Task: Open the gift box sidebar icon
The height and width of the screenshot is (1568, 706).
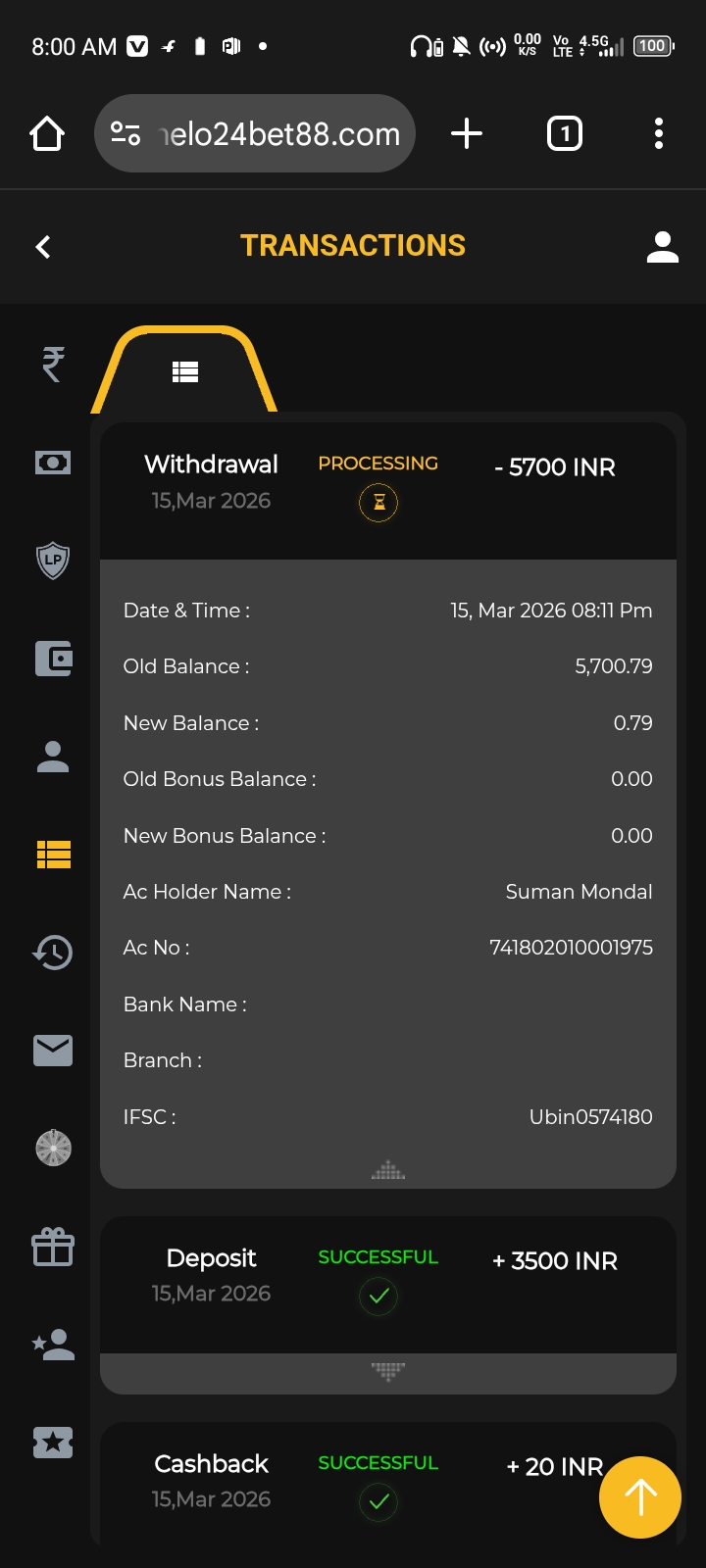Action: point(53,1248)
